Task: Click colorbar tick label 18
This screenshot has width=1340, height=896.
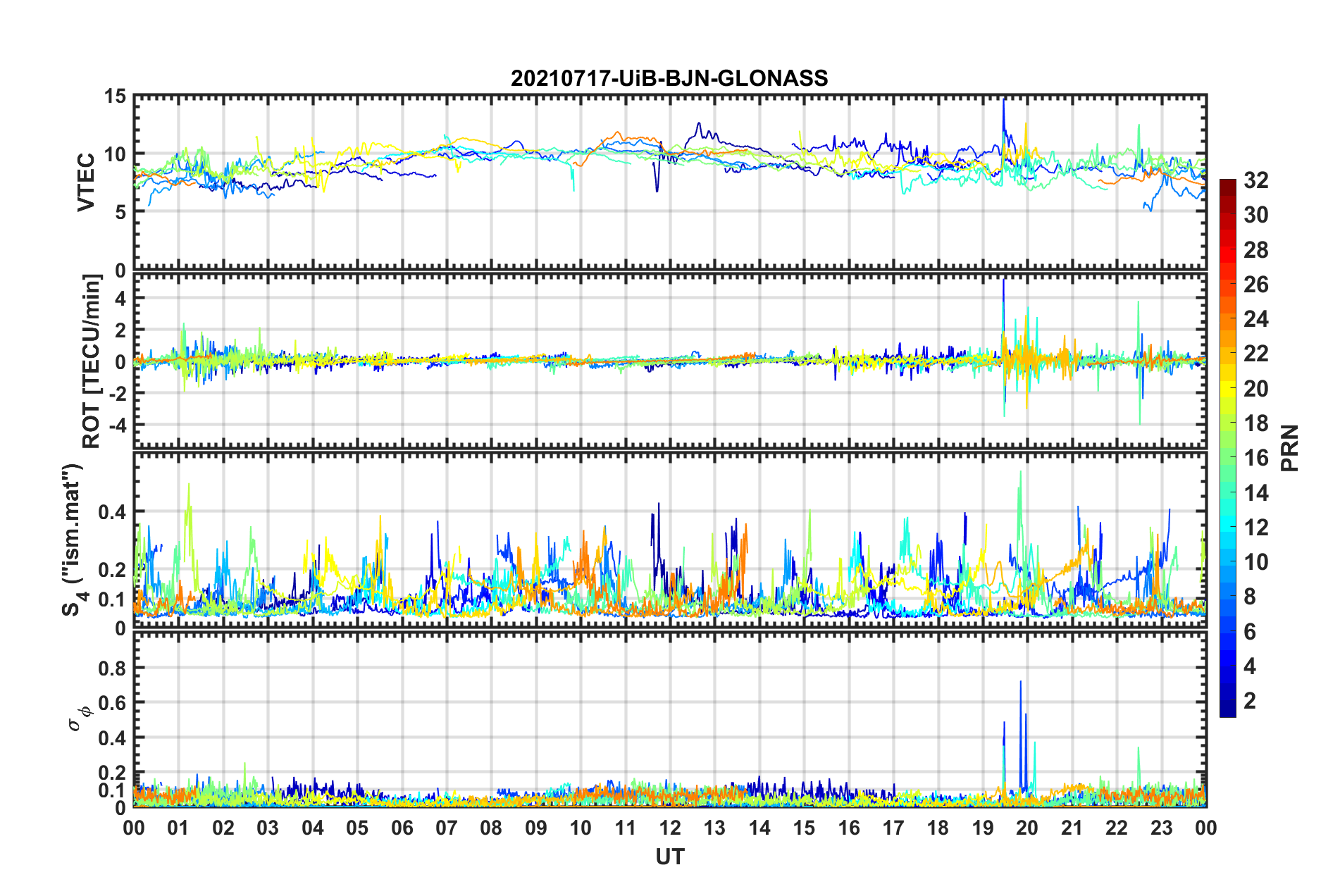Action: tap(1256, 423)
